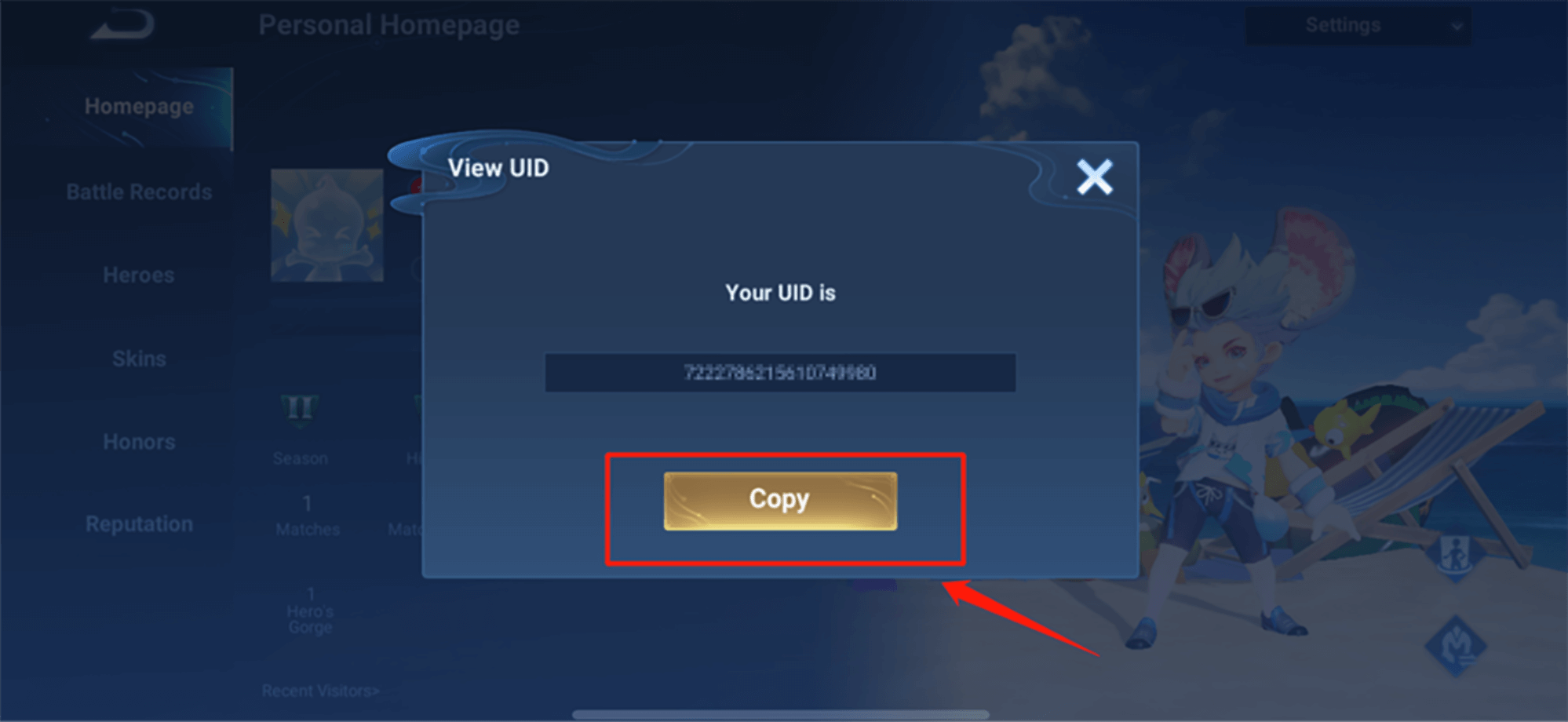Open the Recent Visitors link

pos(320,691)
